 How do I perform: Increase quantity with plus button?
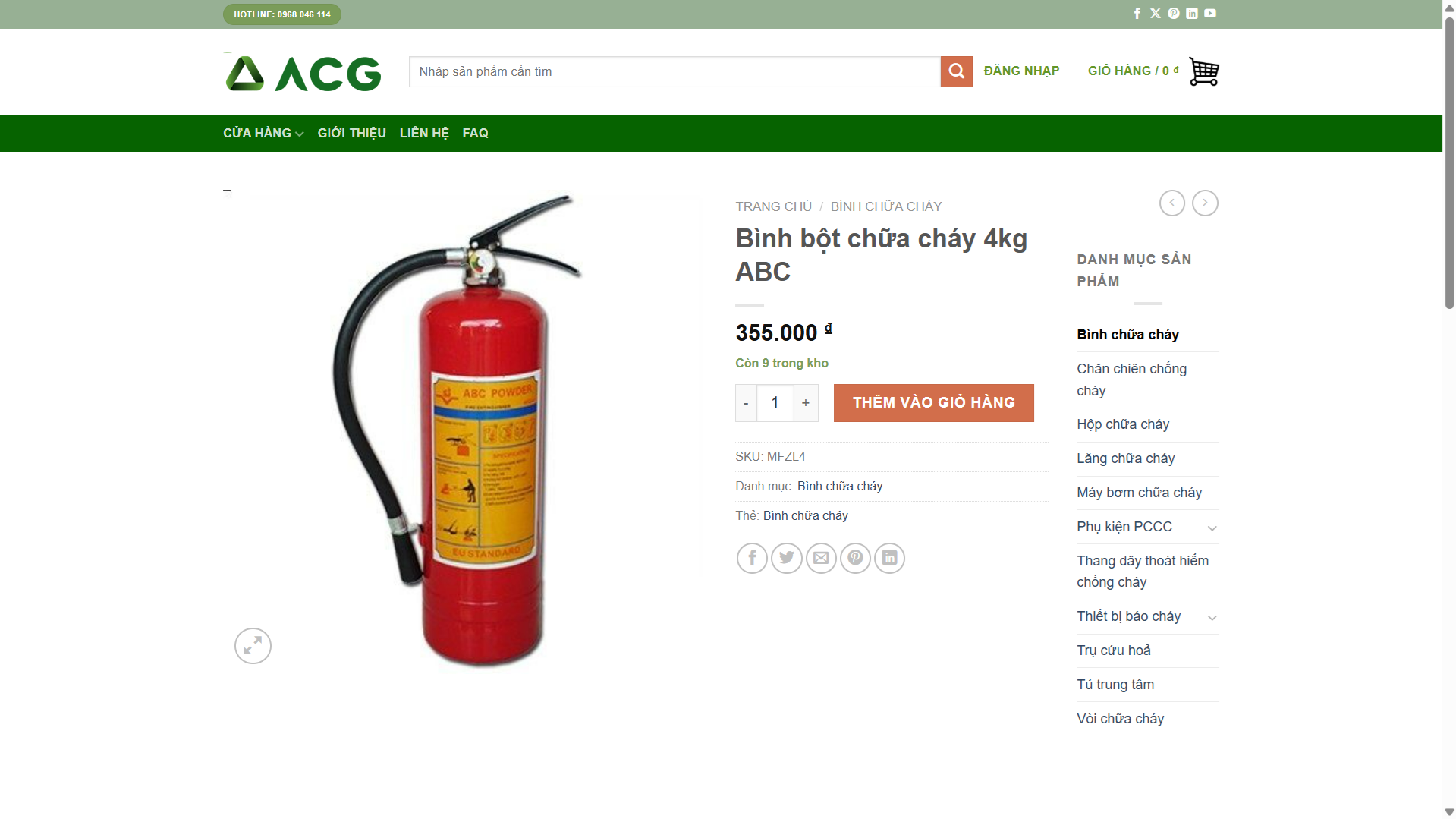click(x=806, y=403)
